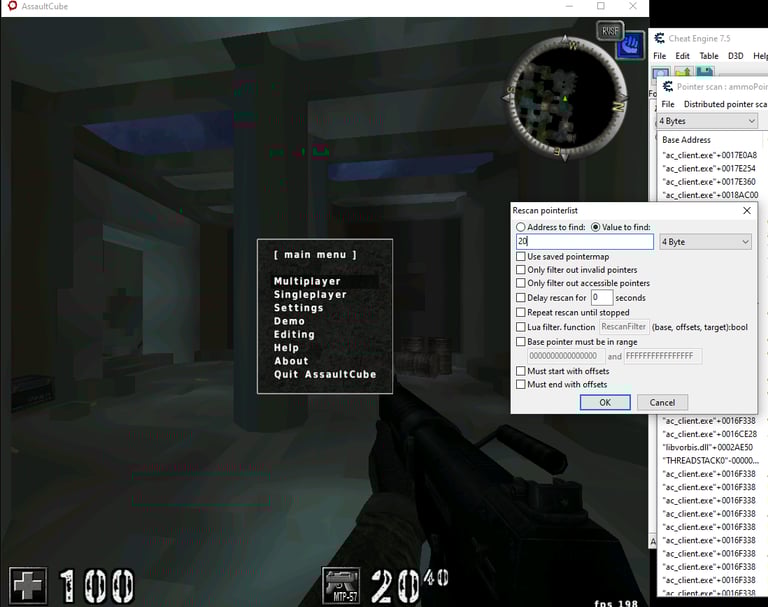768x607 pixels.
Task: Click the RVSF team badge icon
Action: 610,31
